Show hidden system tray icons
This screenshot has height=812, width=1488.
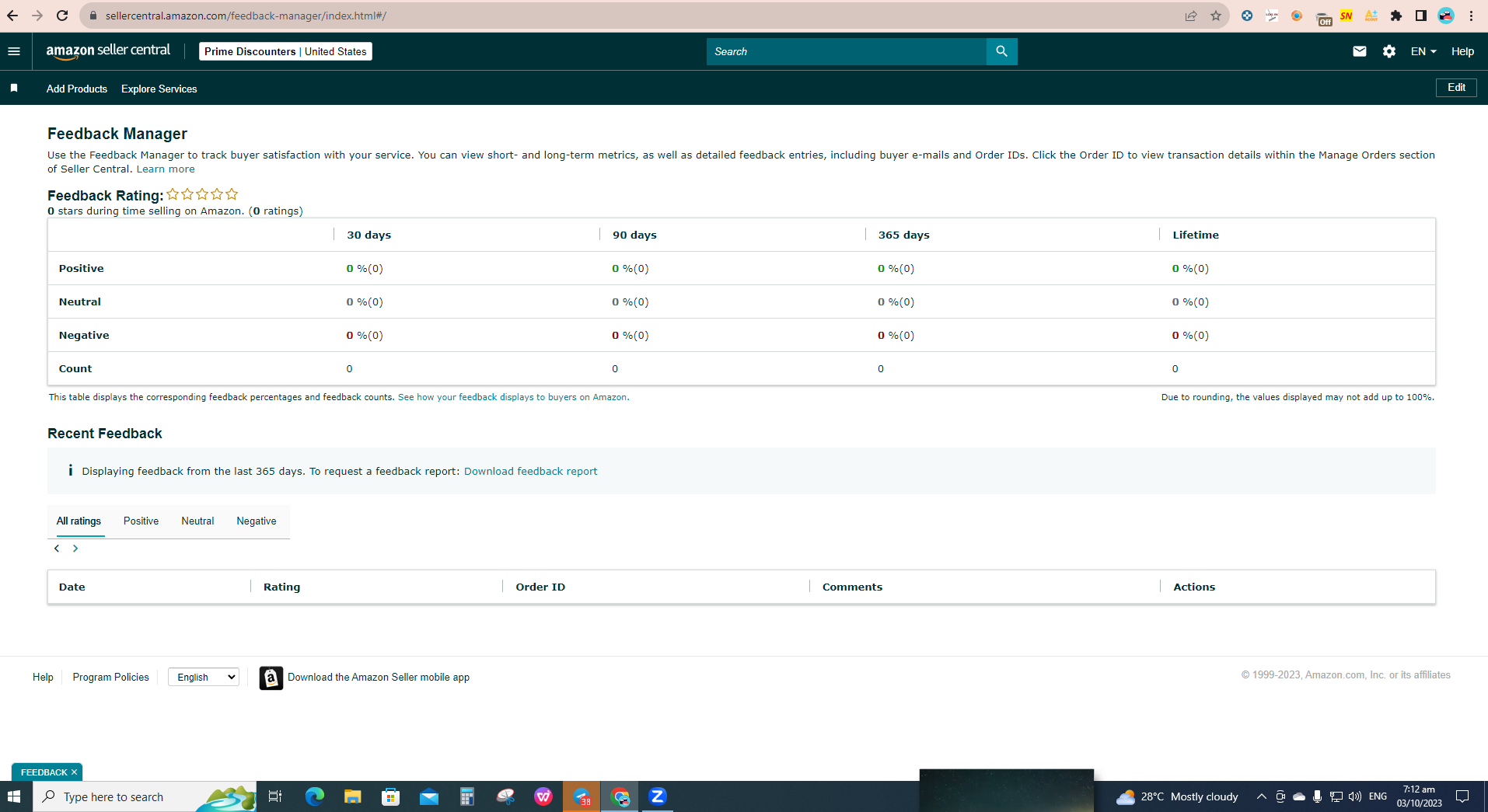click(1261, 796)
